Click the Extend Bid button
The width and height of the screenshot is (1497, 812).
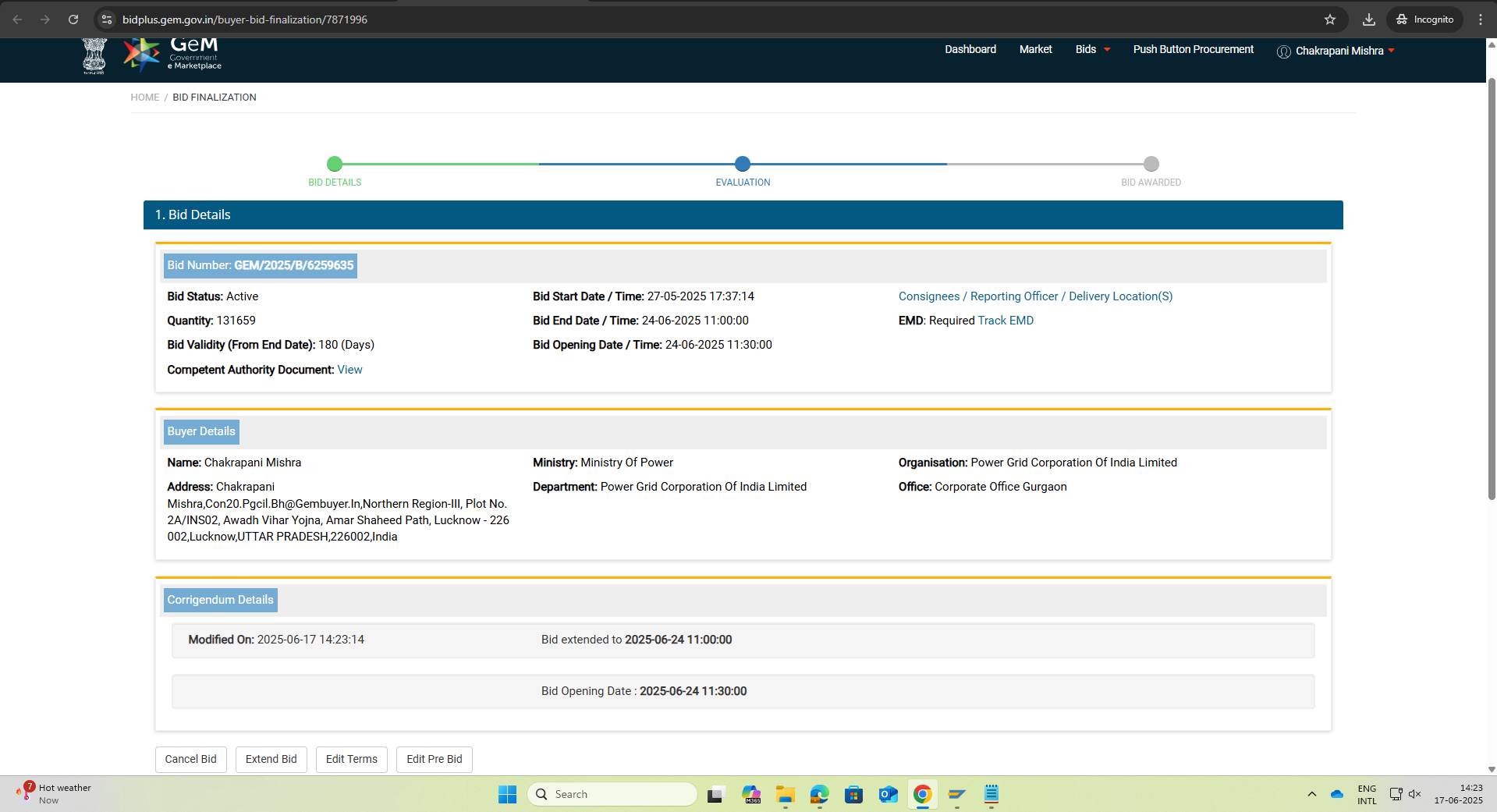point(271,759)
